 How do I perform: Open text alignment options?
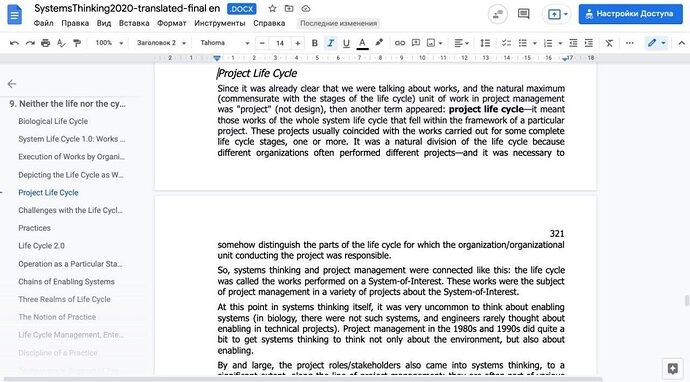tap(461, 43)
